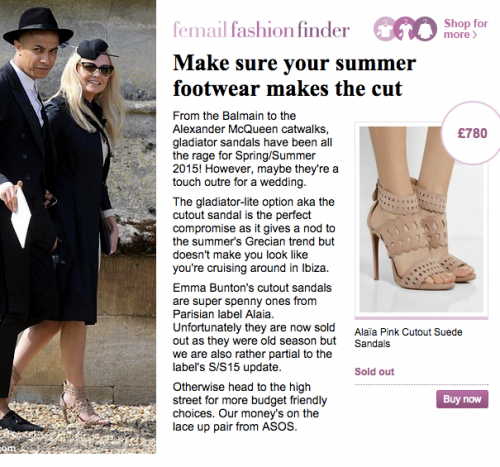Open the Shop for more link
500x467 pixels.
tap(465, 29)
